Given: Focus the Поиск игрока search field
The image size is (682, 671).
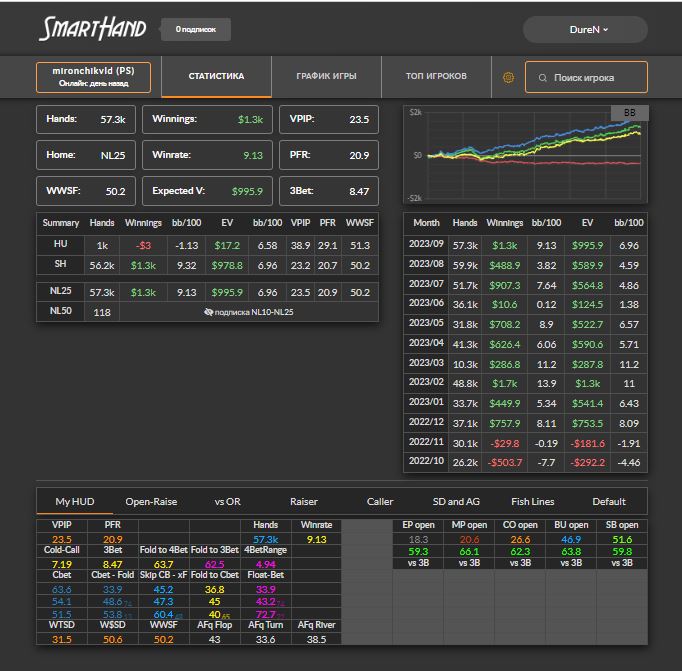Looking at the screenshot, I should click(x=586, y=77).
